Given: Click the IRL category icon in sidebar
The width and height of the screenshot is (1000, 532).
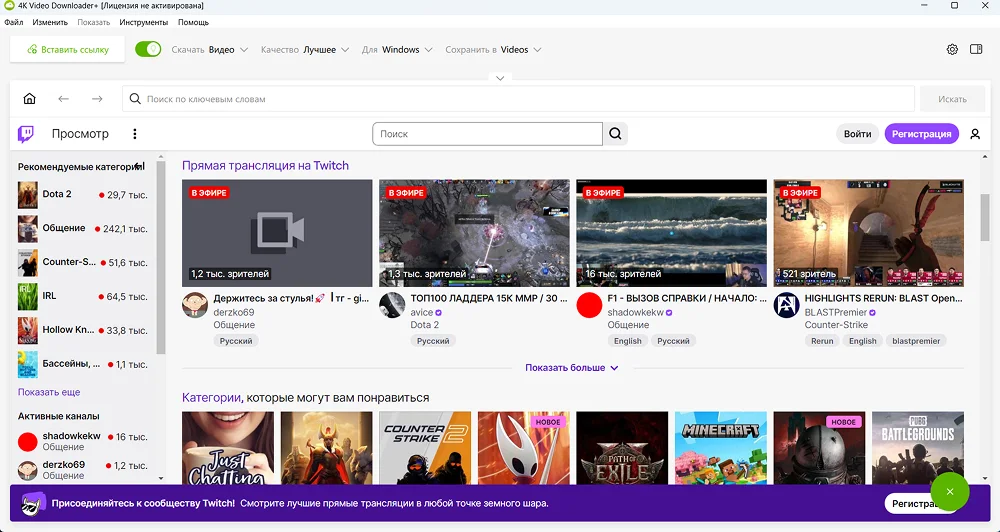Looking at the screenshot, I should tap(27, 296).
